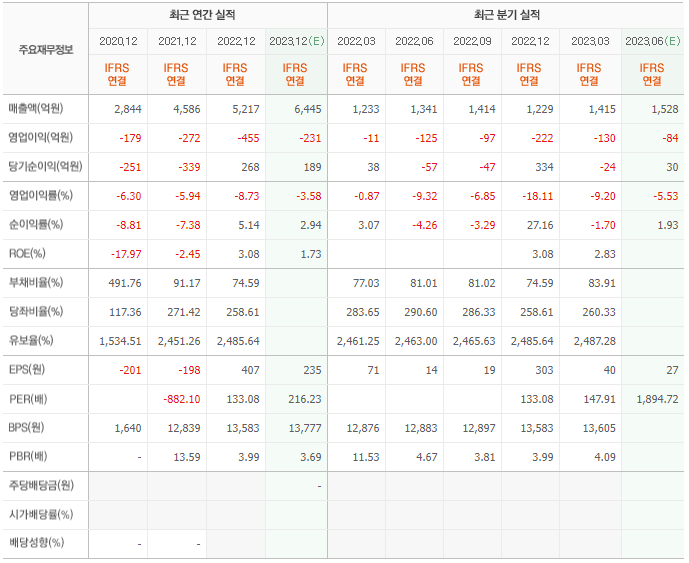Select the 매출액(억원) row label
Screen dimensions: 689x563
coord(36,109)
